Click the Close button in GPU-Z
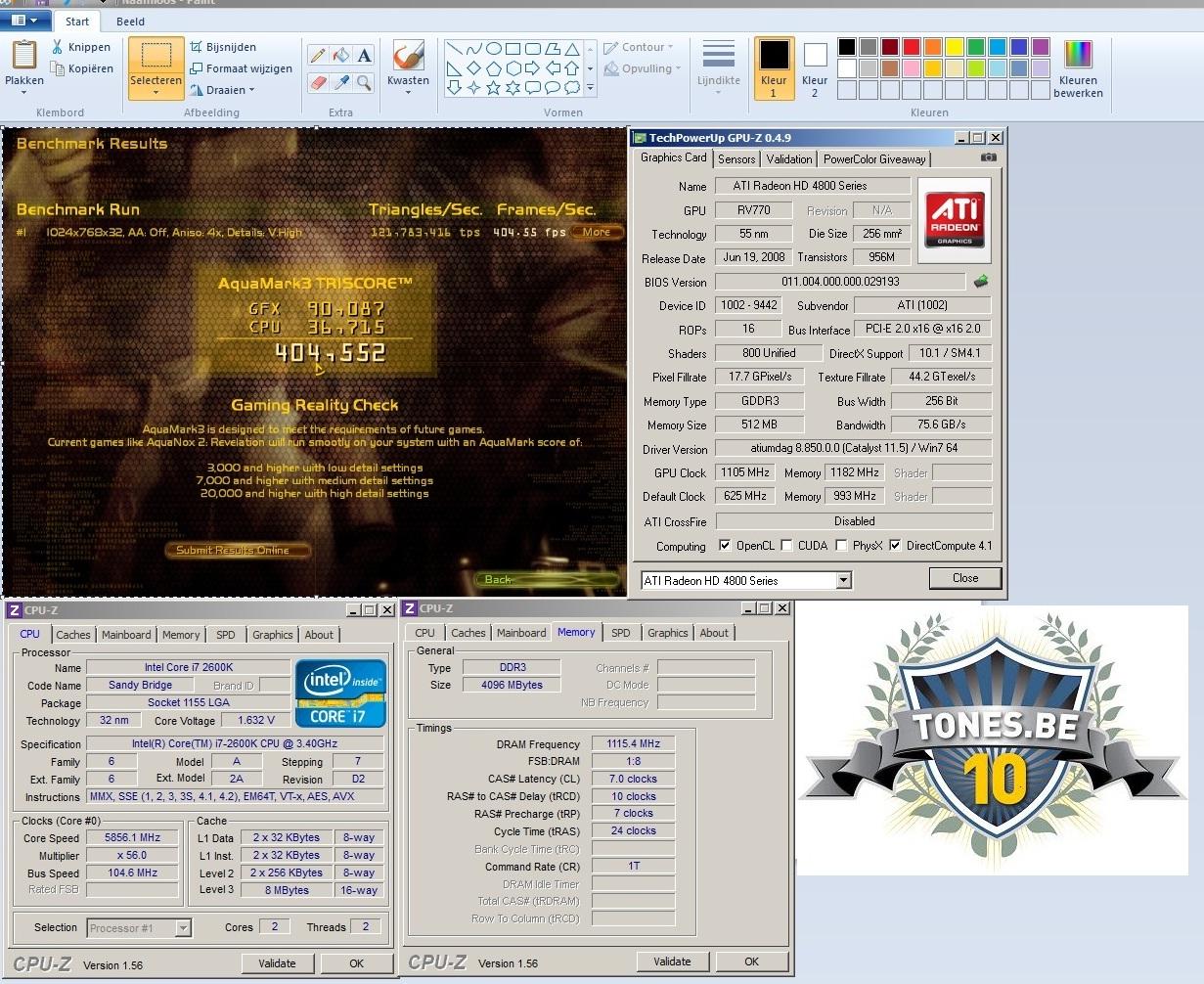The width and height of the screenshot is (1204, 984). (965, 578)
